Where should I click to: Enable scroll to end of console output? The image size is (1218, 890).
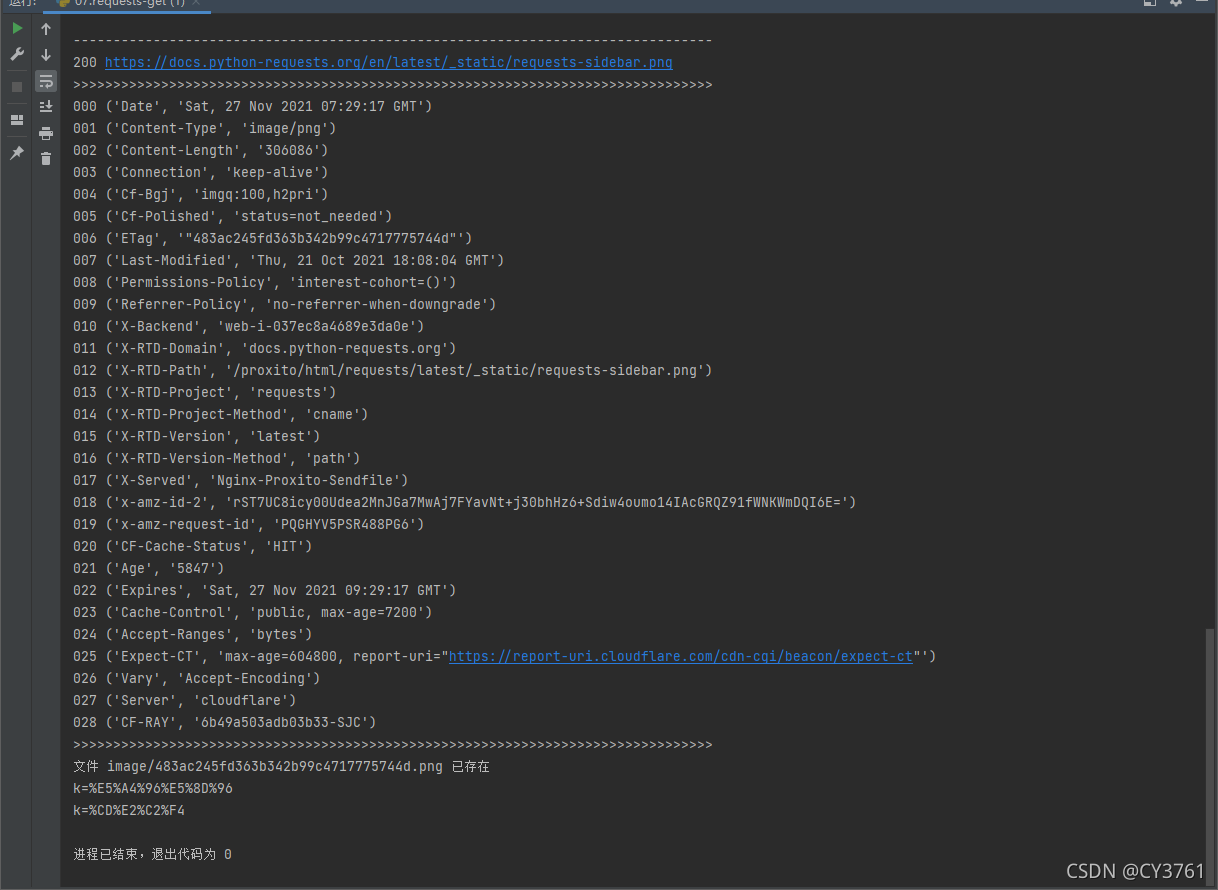click(x=46, y=107)
